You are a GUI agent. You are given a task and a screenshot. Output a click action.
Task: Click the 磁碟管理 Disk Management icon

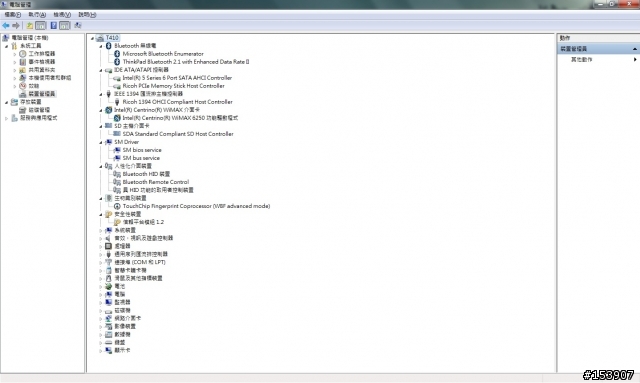point(23,110)
